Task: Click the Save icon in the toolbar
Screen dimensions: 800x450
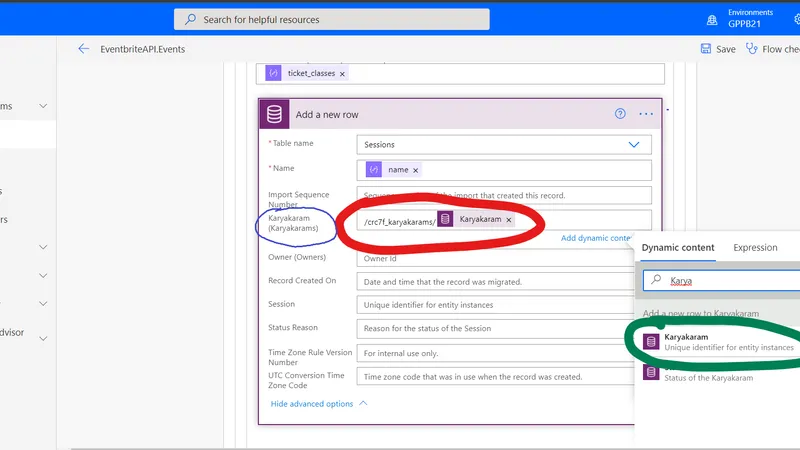Action: (706, 49)
